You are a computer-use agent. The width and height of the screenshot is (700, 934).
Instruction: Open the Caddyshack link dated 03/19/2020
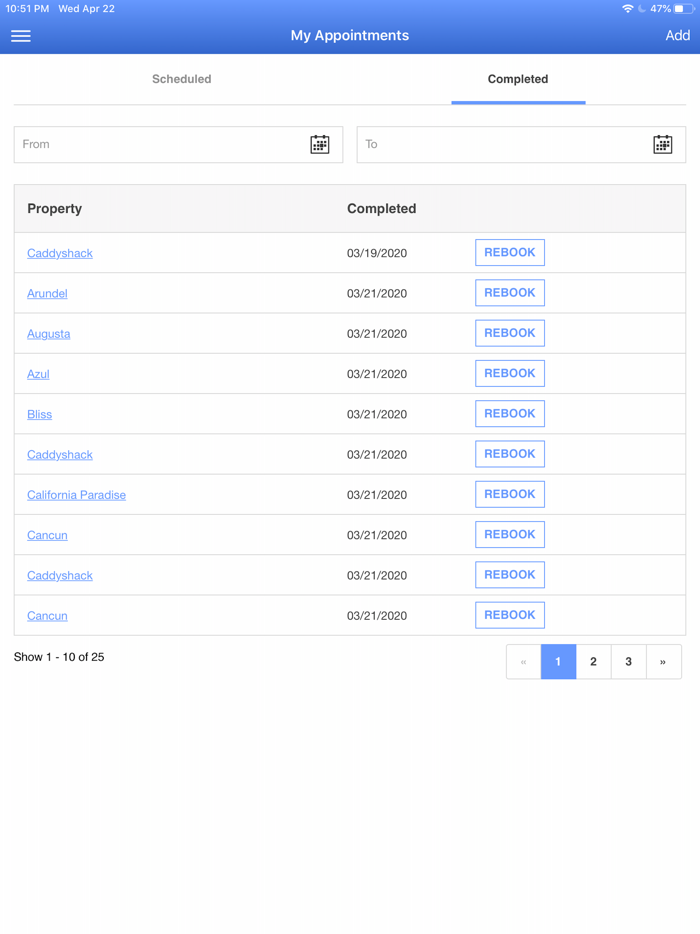coord(60,253)
